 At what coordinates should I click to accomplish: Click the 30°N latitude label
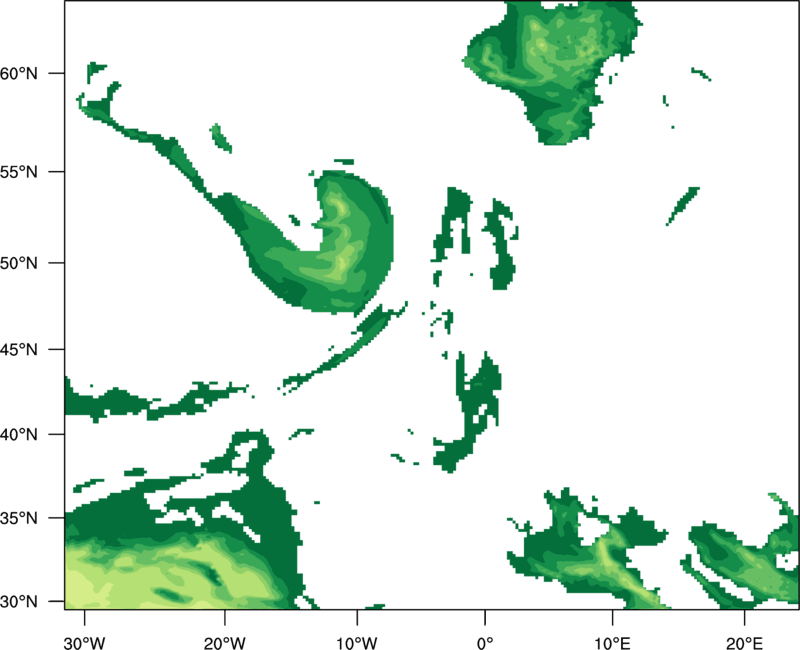tap(19, 602)
